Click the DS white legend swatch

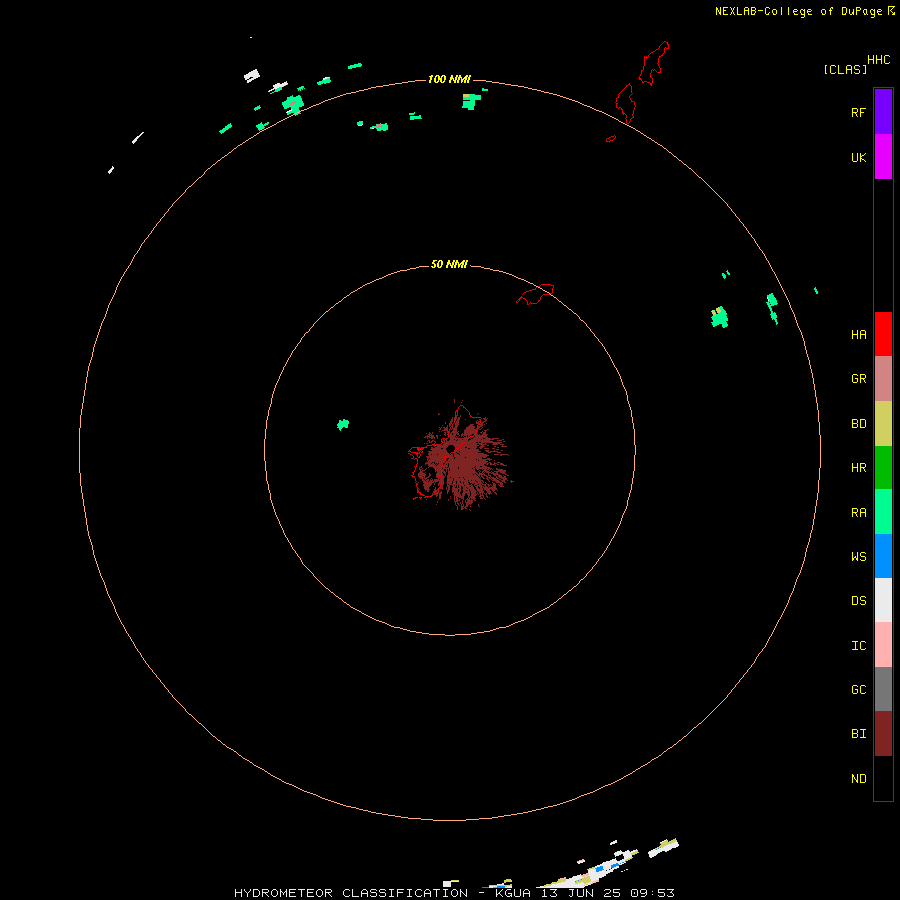[883, 600]
